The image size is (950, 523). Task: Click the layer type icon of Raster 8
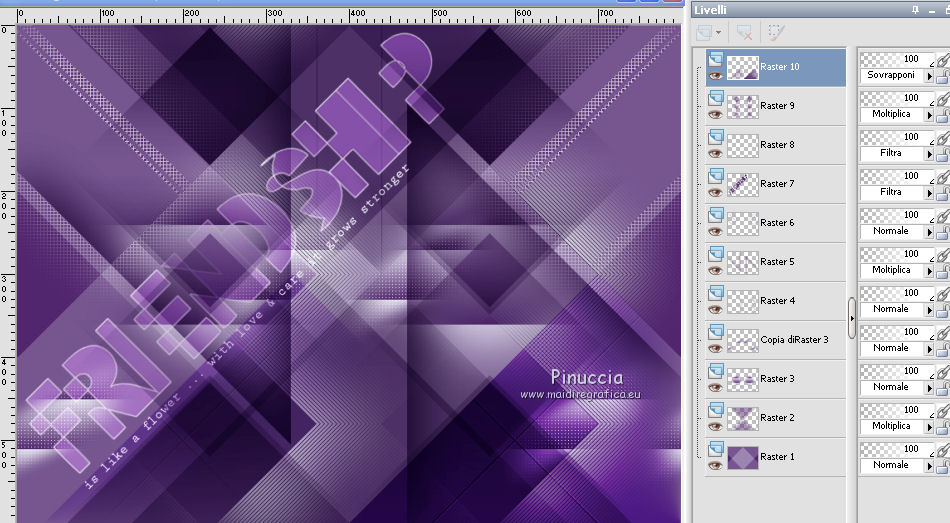[716, 137]
